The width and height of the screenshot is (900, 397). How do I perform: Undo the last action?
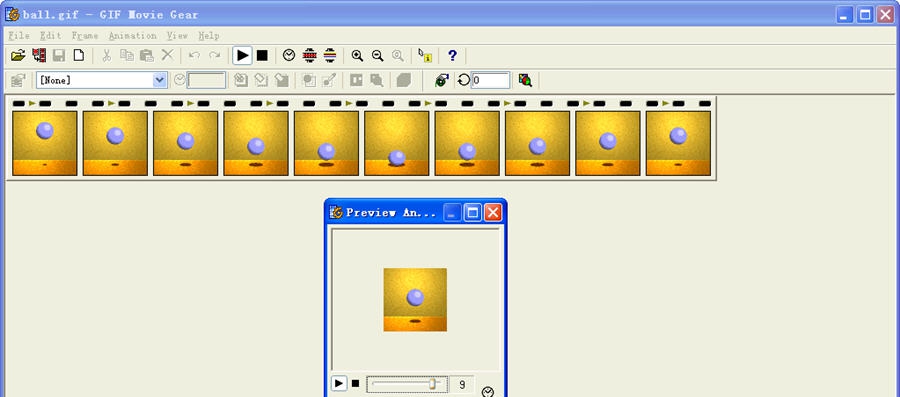(195, 56)
